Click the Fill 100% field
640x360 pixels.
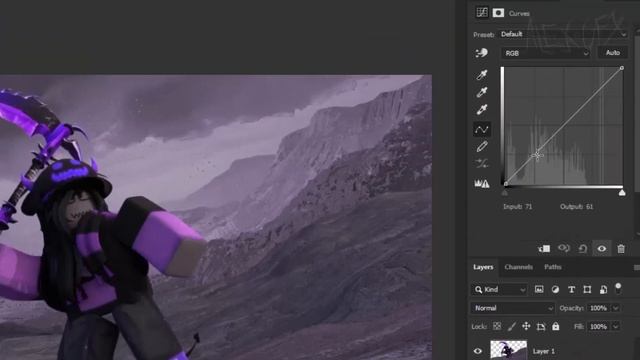pos(599,327)
